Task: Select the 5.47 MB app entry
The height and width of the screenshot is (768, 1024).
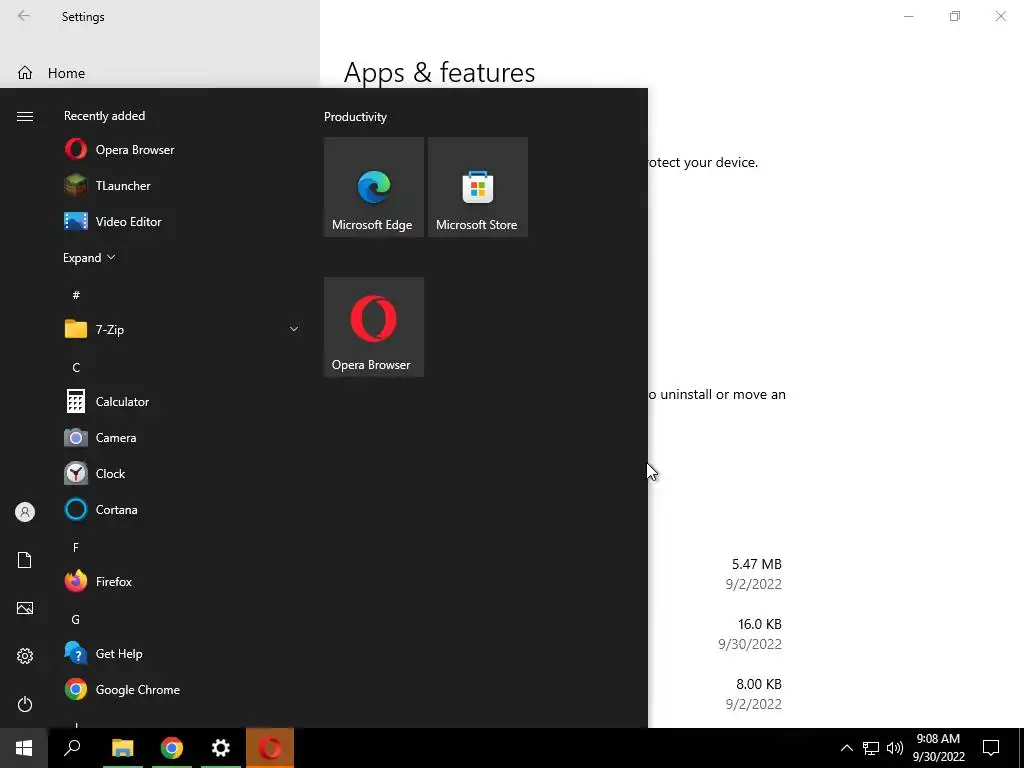Action: point(754,573)
